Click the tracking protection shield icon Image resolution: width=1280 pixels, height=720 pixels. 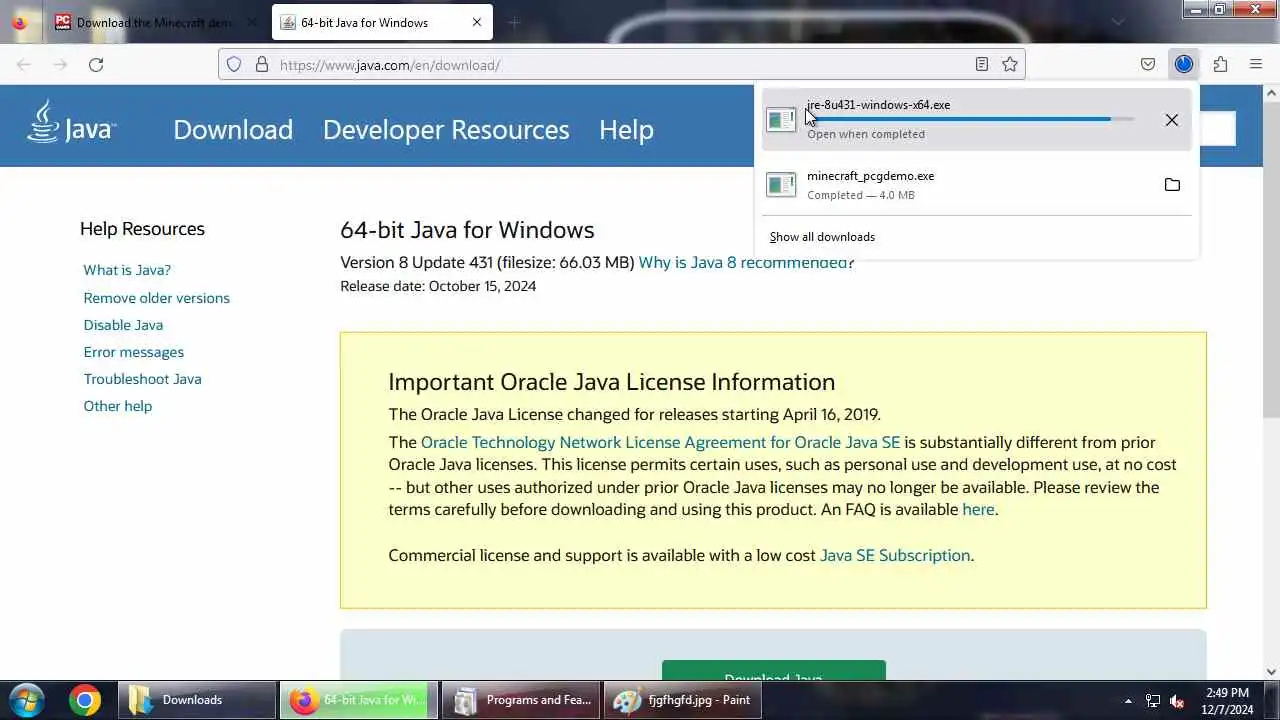tap(234, 65)
